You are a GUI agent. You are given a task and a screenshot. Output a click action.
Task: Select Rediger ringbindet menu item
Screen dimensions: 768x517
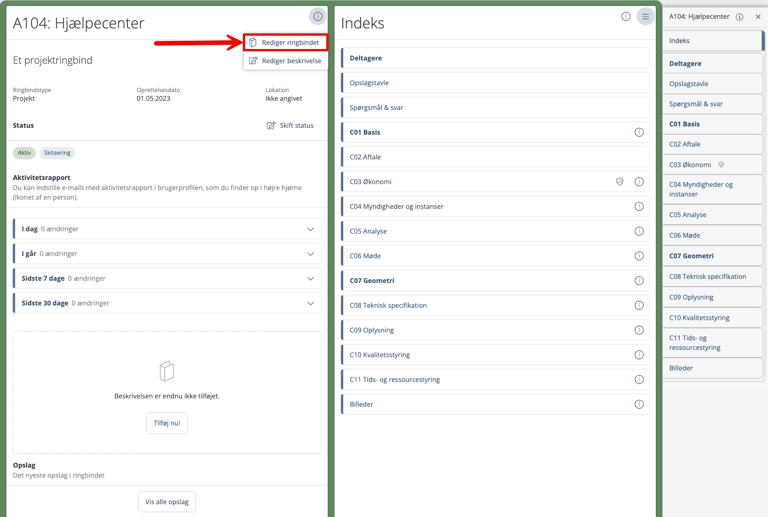[x=286, y=43]
